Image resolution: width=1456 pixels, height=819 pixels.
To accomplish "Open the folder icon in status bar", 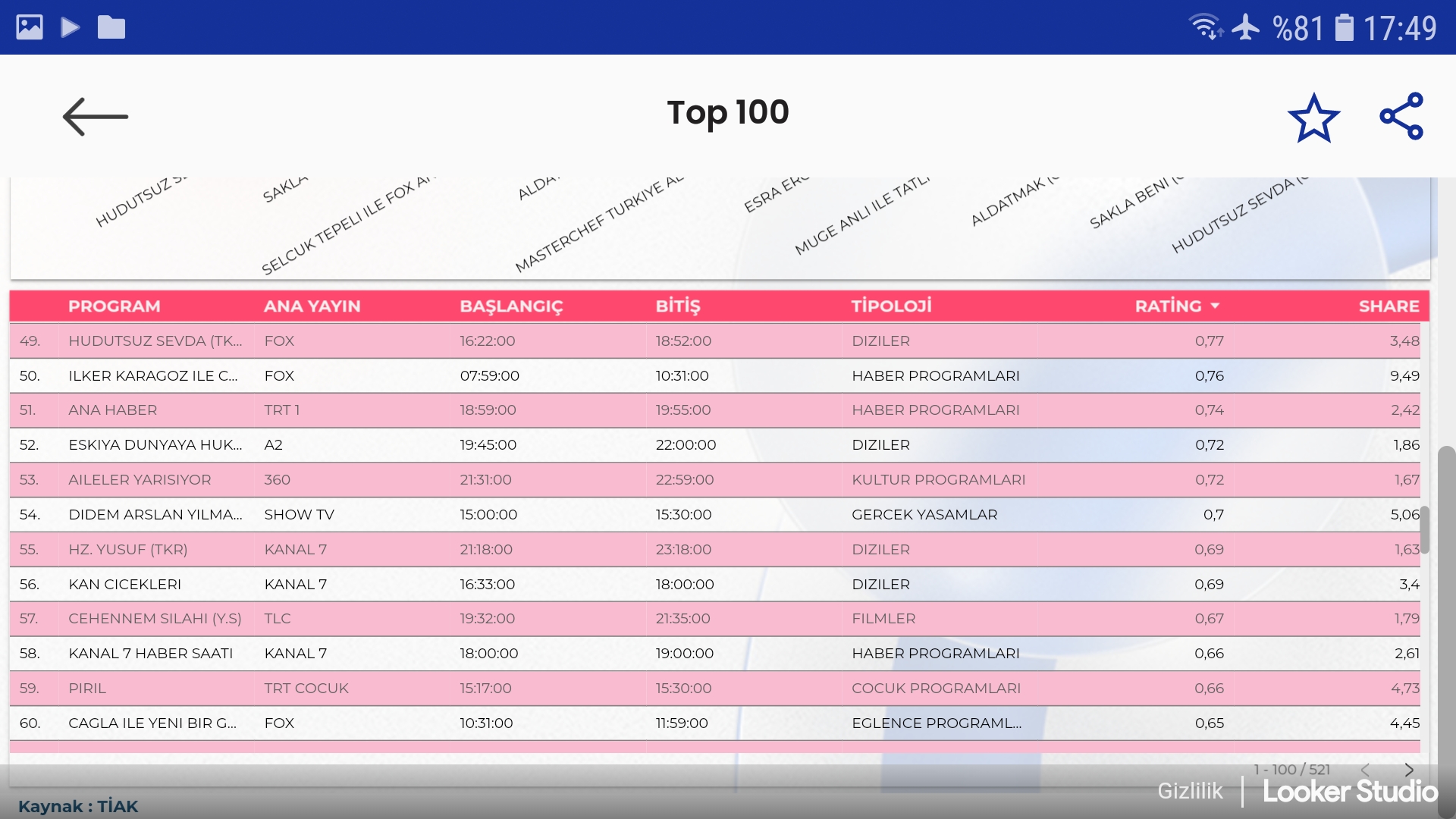I will point(111,27).
